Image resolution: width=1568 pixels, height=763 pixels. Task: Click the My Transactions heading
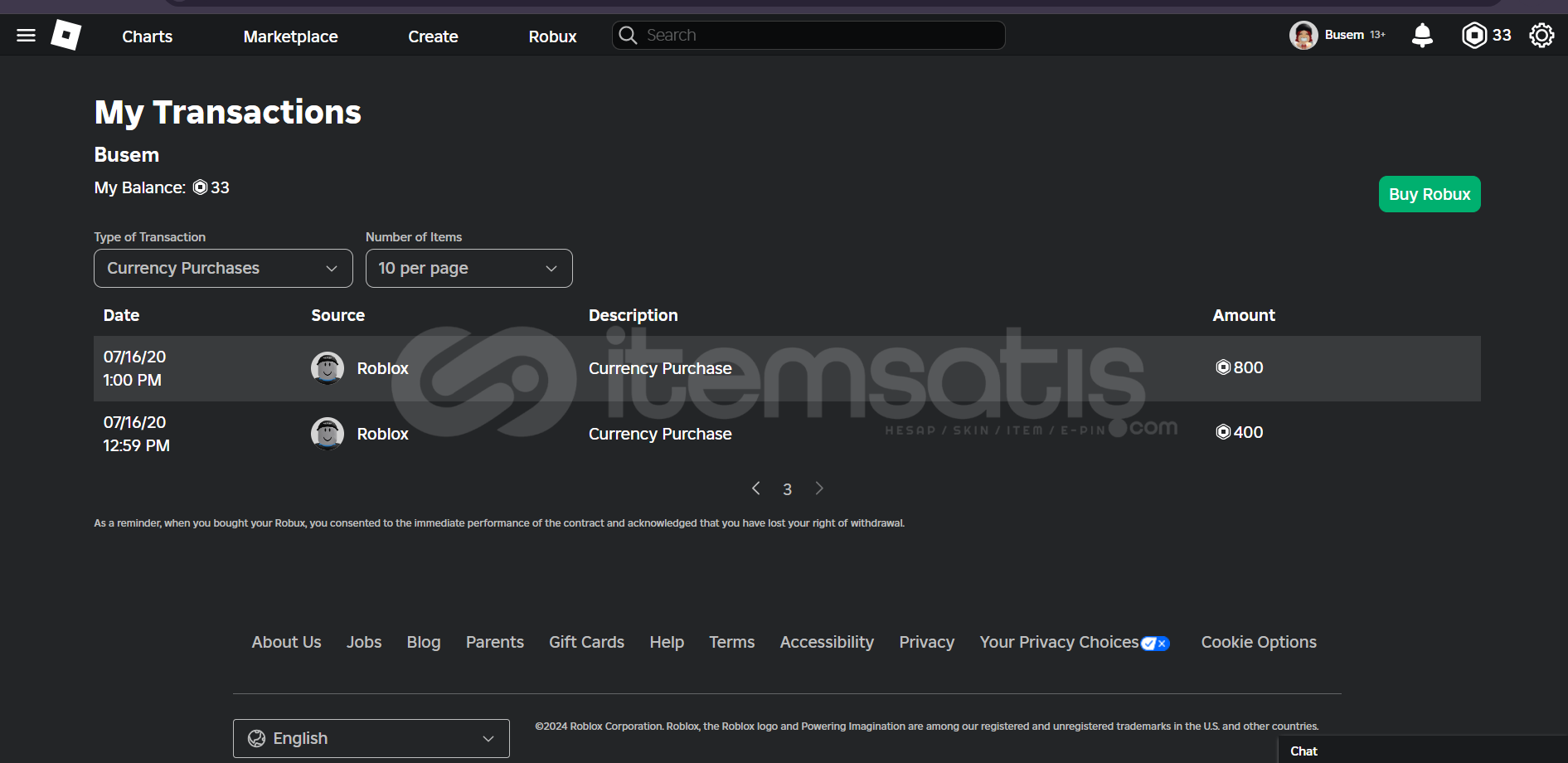pos(228,112)
